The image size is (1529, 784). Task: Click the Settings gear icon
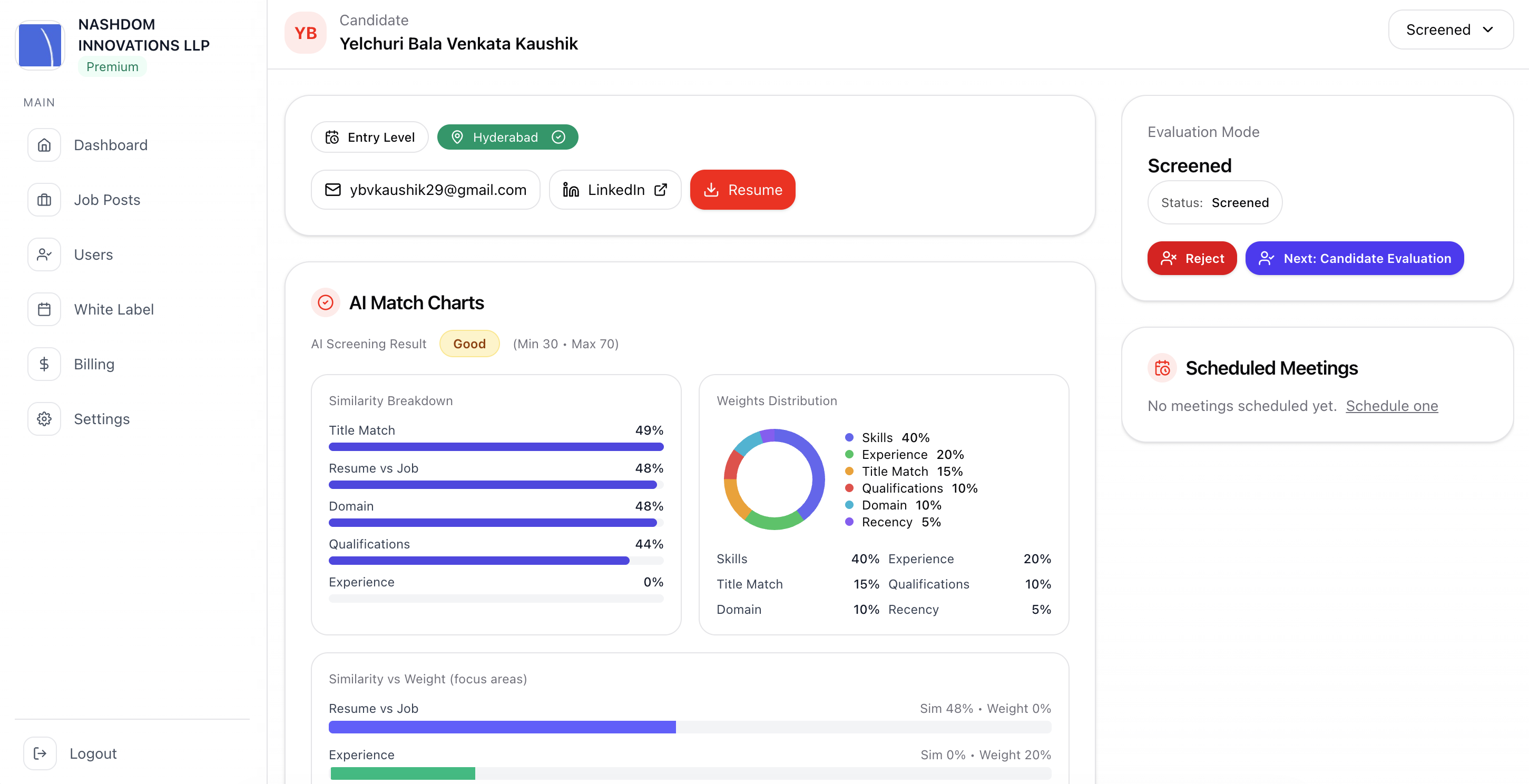coord(44,419)
